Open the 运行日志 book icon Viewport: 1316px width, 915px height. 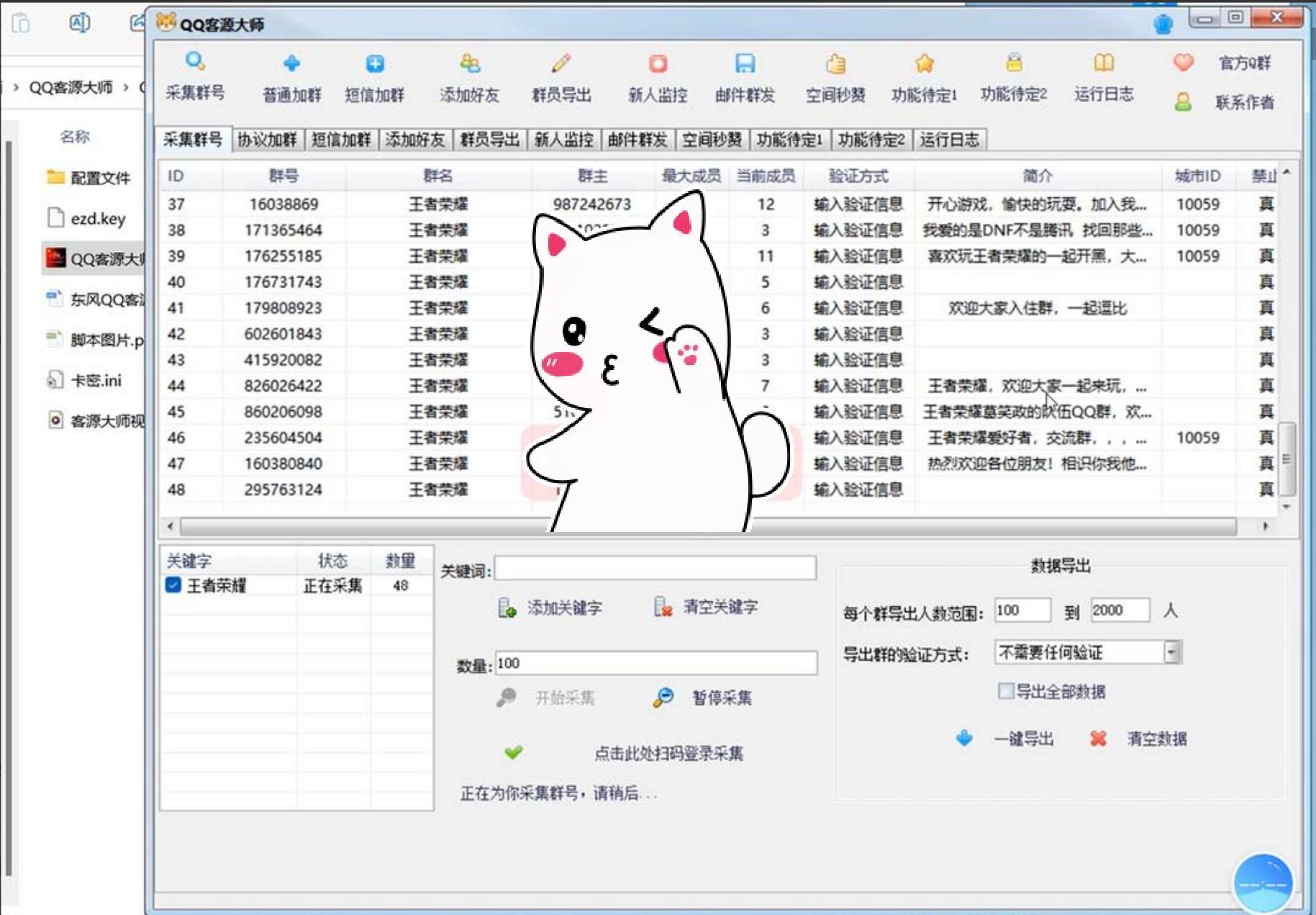click(x=1104, y=63)
